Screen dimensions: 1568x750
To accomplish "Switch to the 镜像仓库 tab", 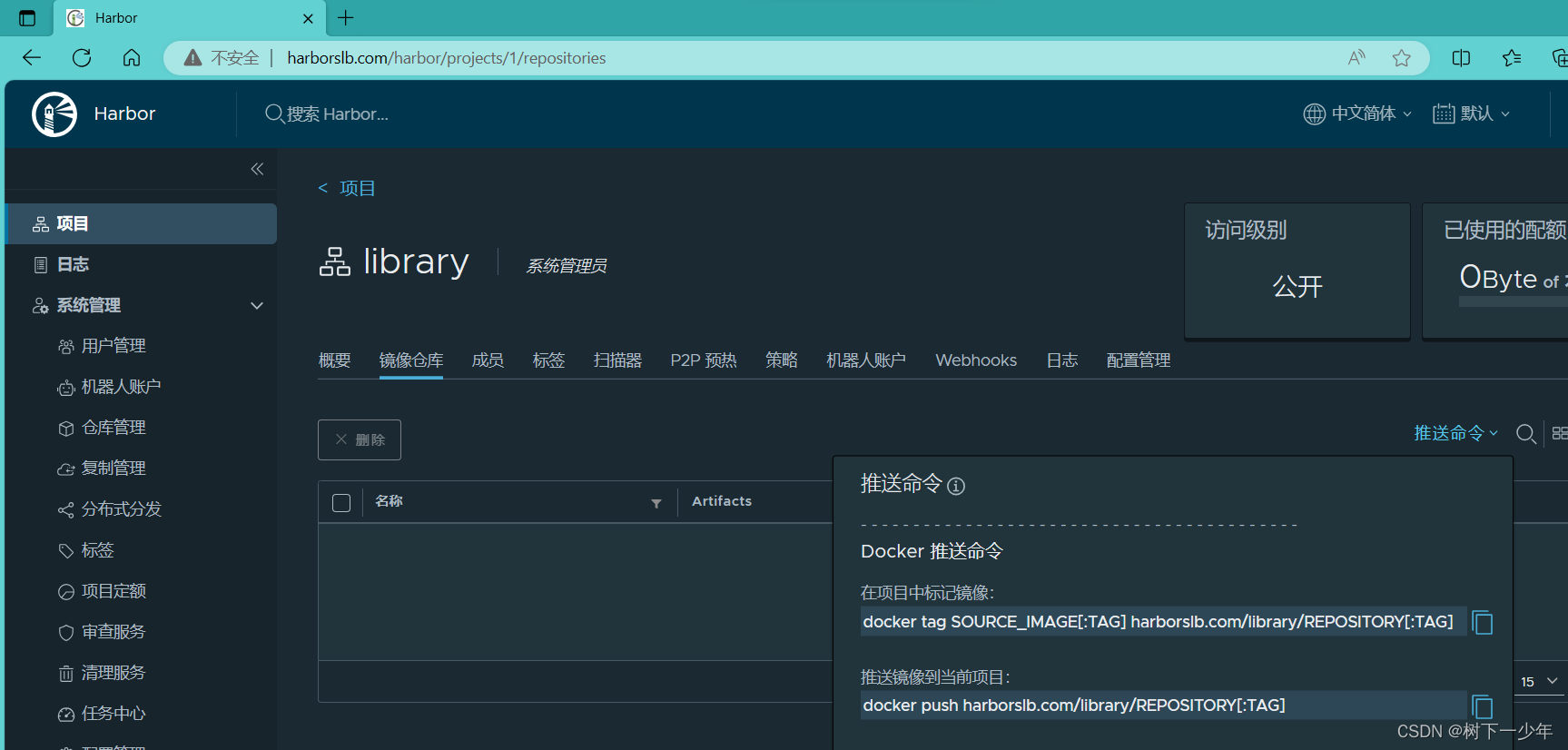I will (x=411, y=360).
